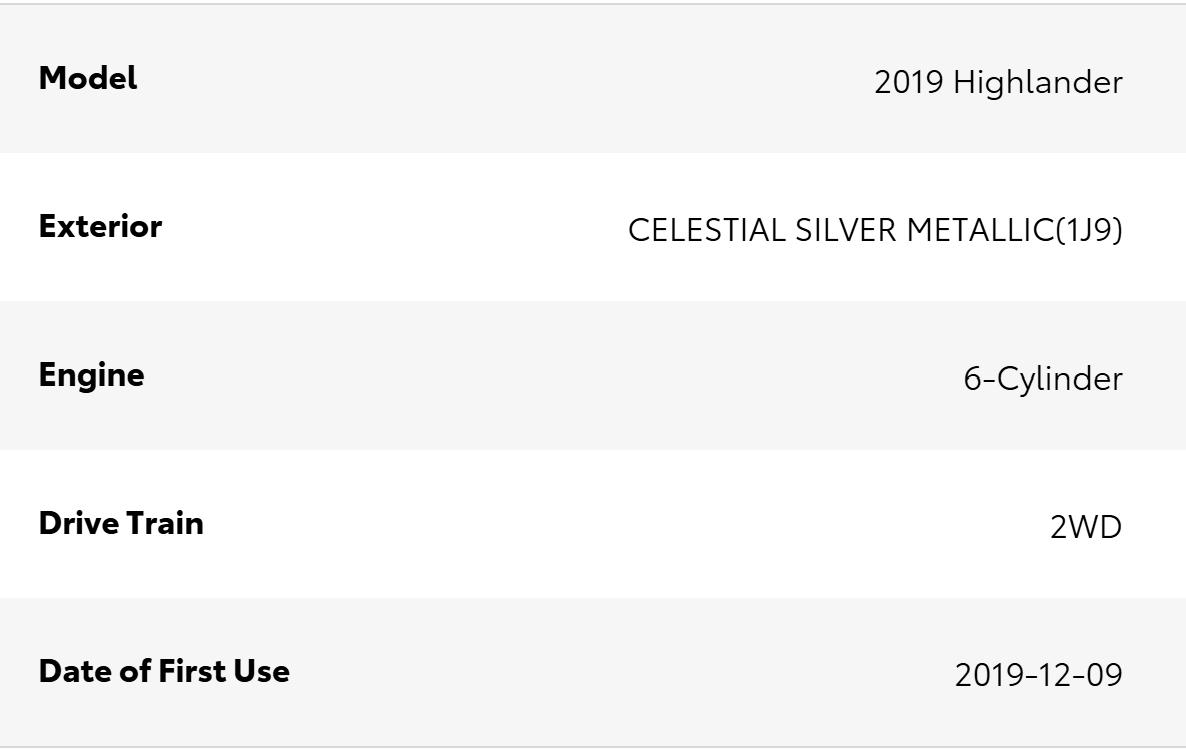Select the 2WD value
Screen dimensions: 1186x754
pos(1086,527)
